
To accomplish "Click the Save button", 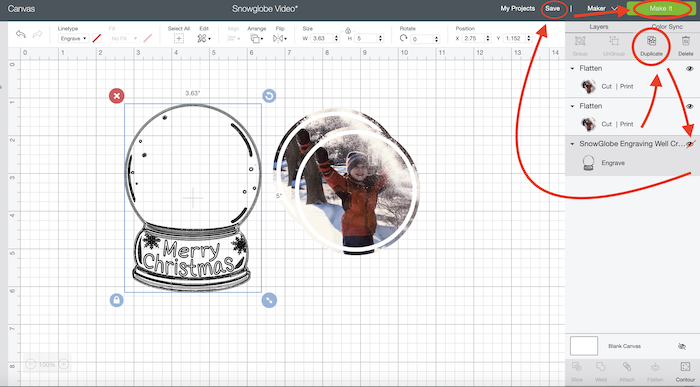I will (552, 8).
